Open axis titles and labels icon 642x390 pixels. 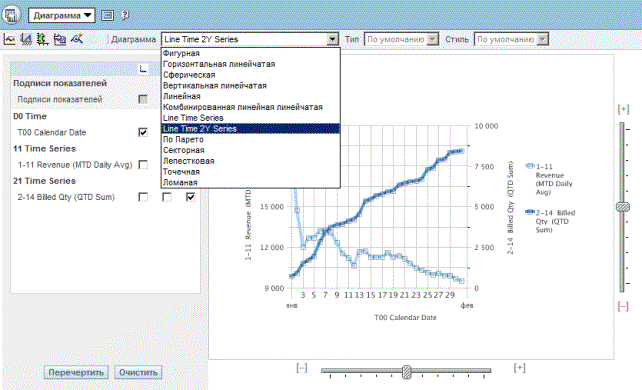26,39
